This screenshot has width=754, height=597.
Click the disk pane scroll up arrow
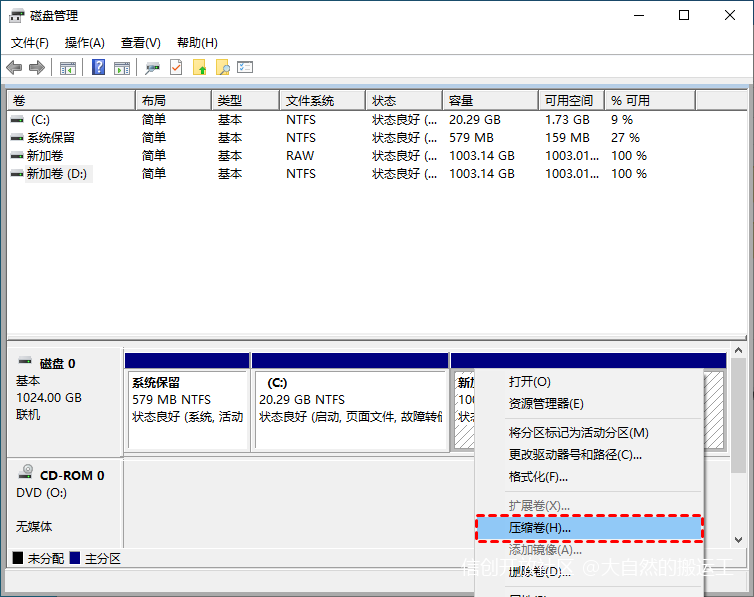point(739,350)
